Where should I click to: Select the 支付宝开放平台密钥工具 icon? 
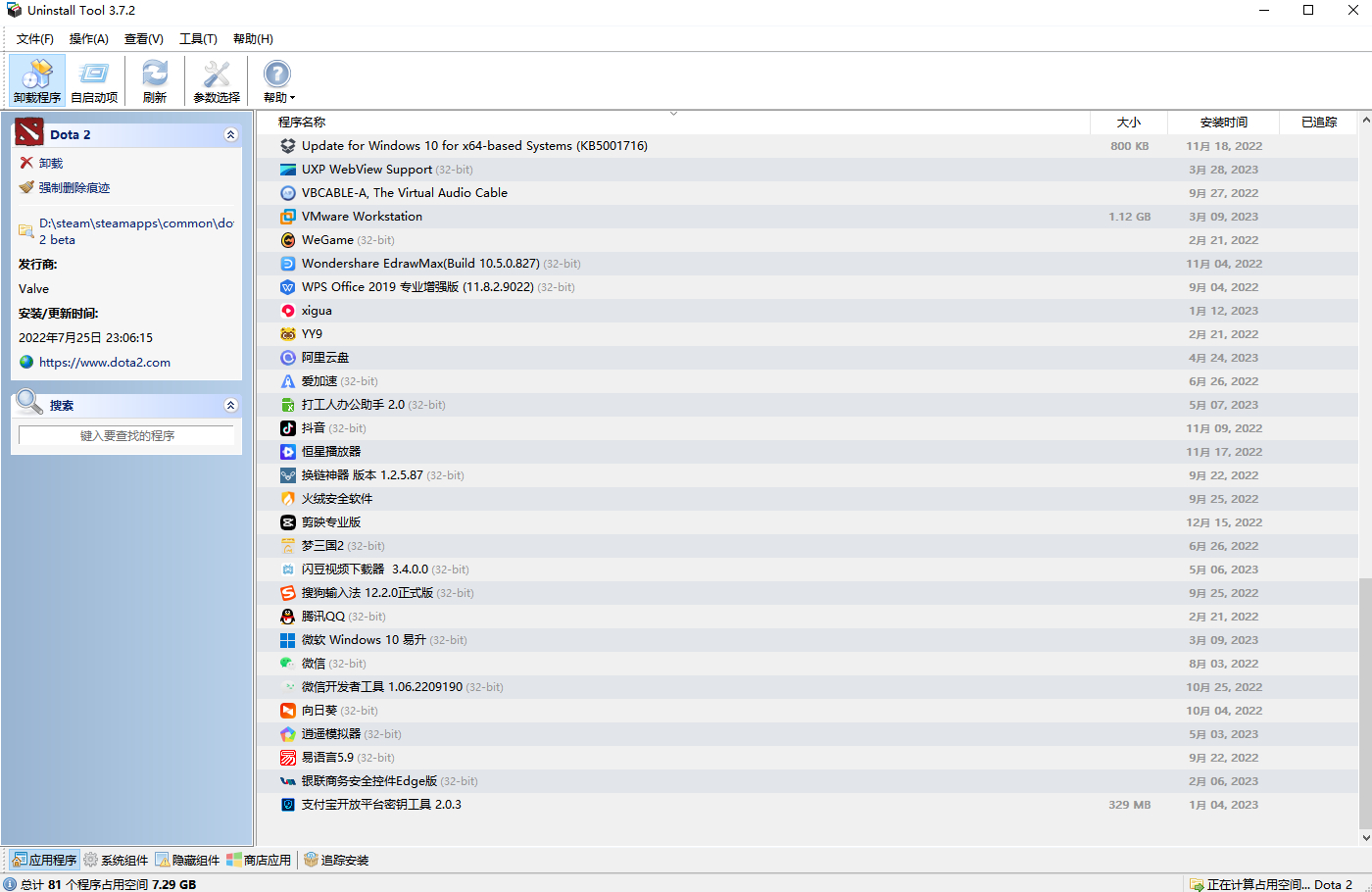pyautogui.click(x=288, y=805)
